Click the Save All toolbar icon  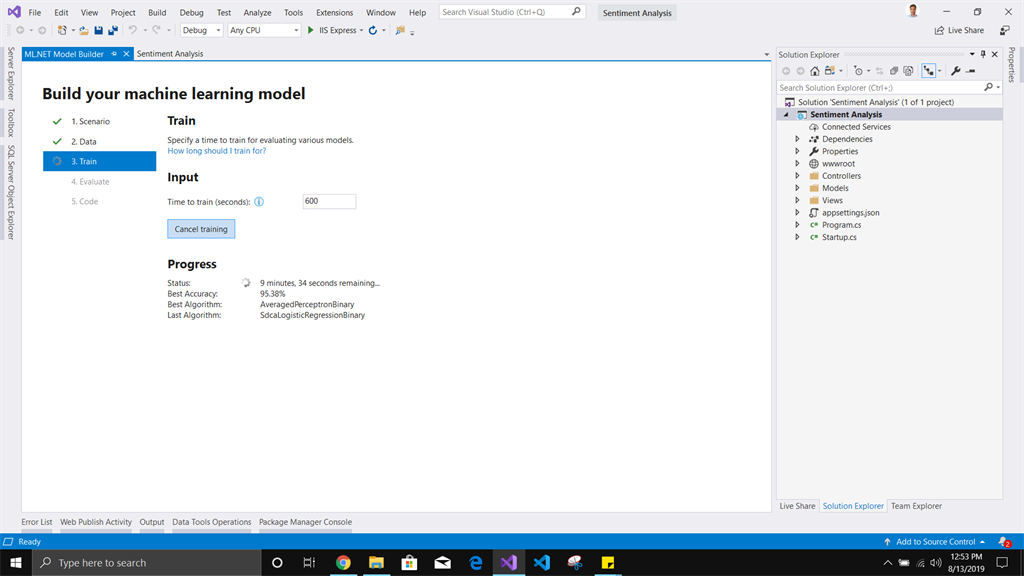point(113,30)
